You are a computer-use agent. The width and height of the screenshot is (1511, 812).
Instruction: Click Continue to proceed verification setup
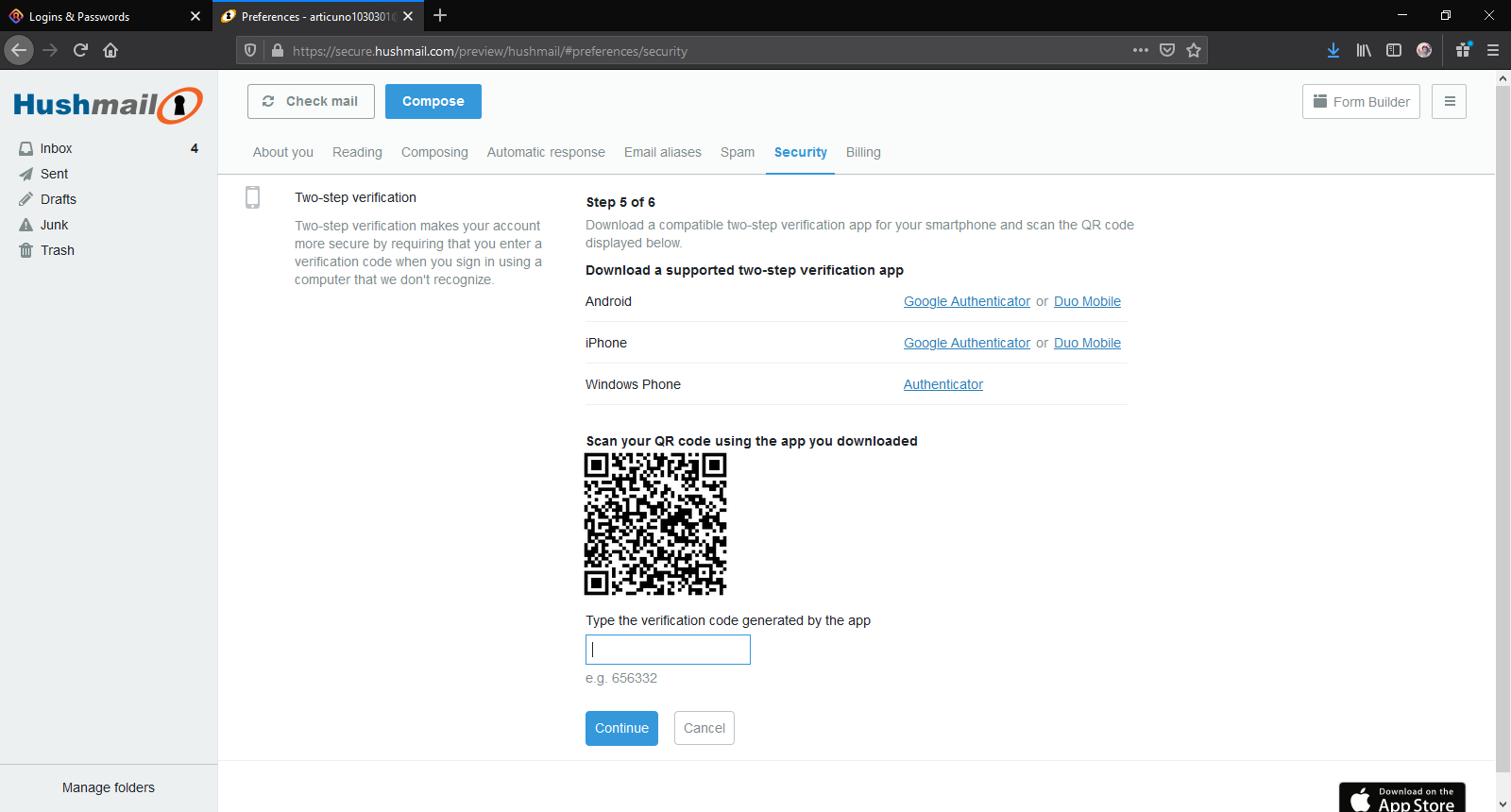621,728
